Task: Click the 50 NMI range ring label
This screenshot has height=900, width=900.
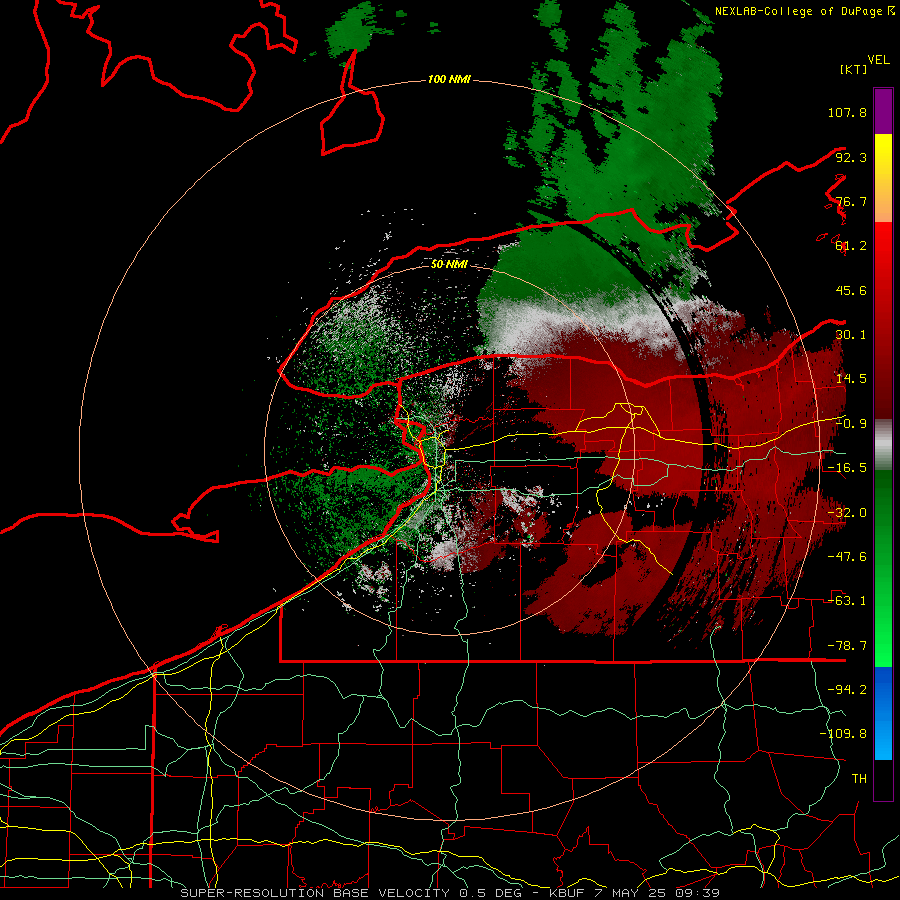Action: [449, 264]
